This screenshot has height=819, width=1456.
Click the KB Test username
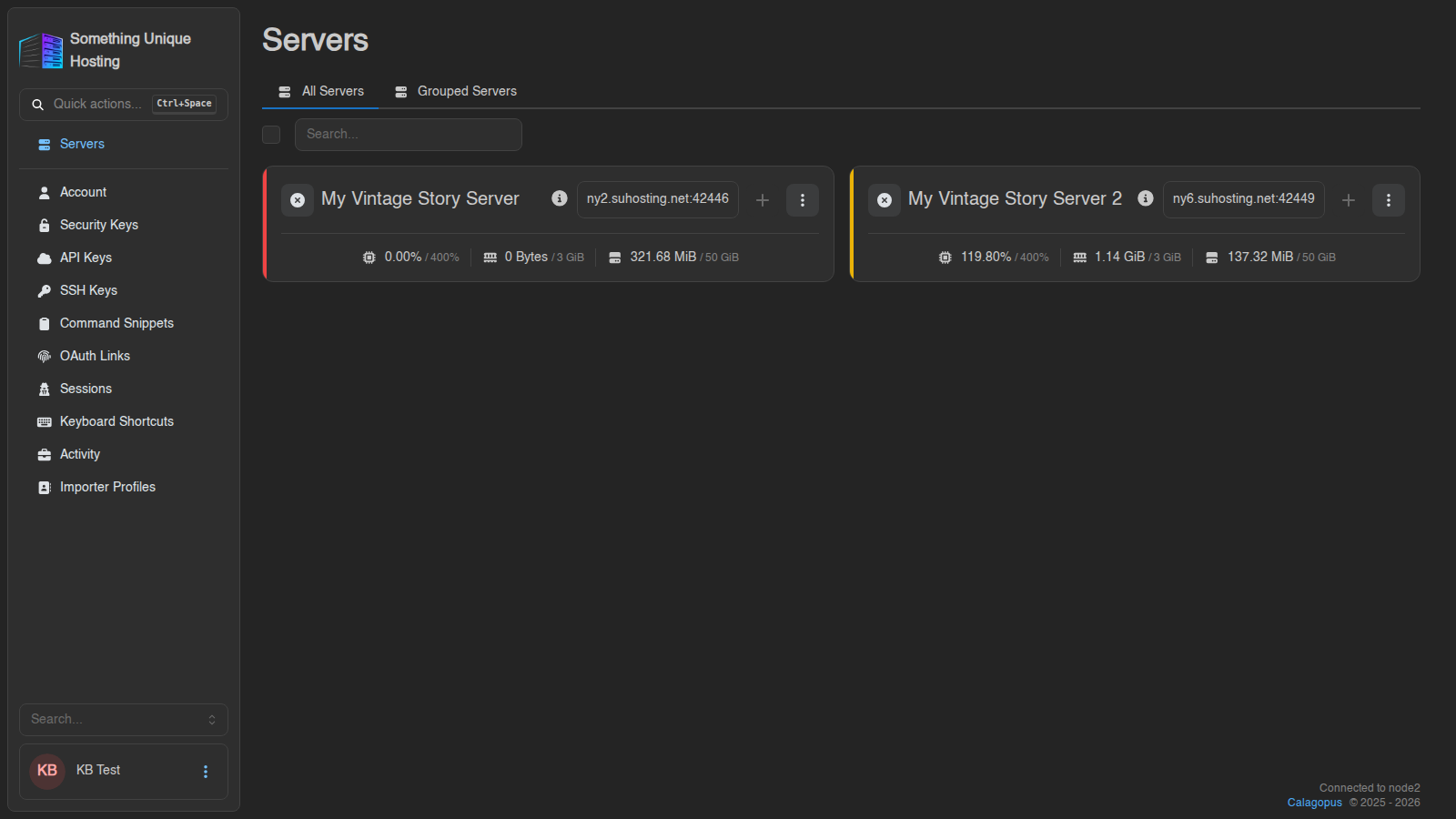point(98,770)
